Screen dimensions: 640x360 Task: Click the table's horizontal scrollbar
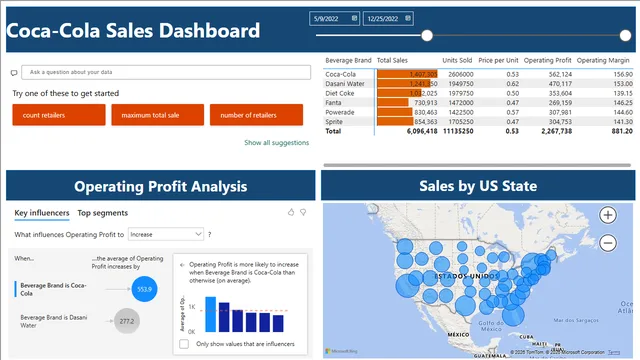(477, 165)
